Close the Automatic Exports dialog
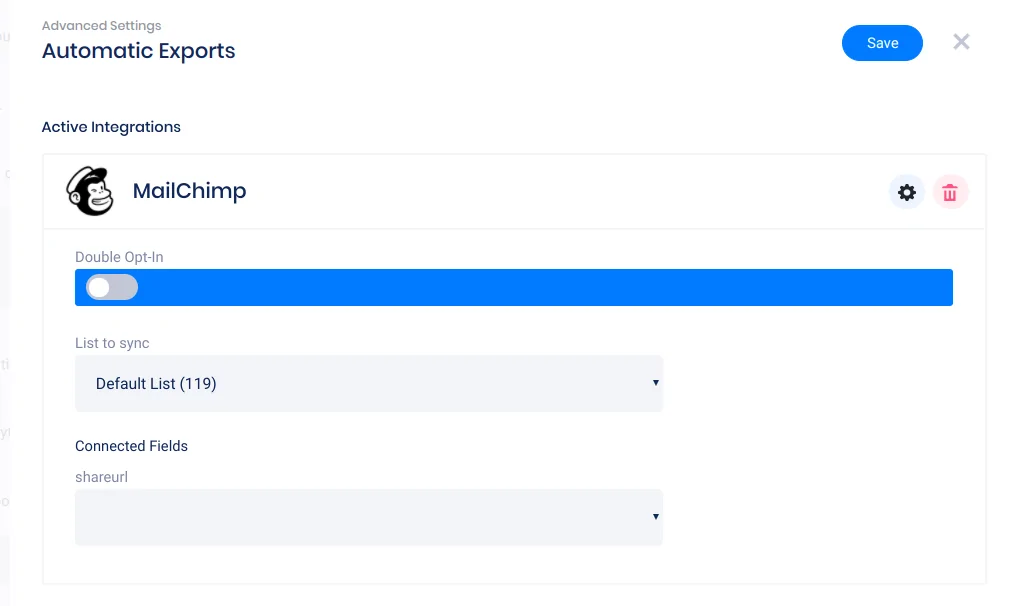The height and width of the screenshot is (606, 1015). click(x=961, y=42)
